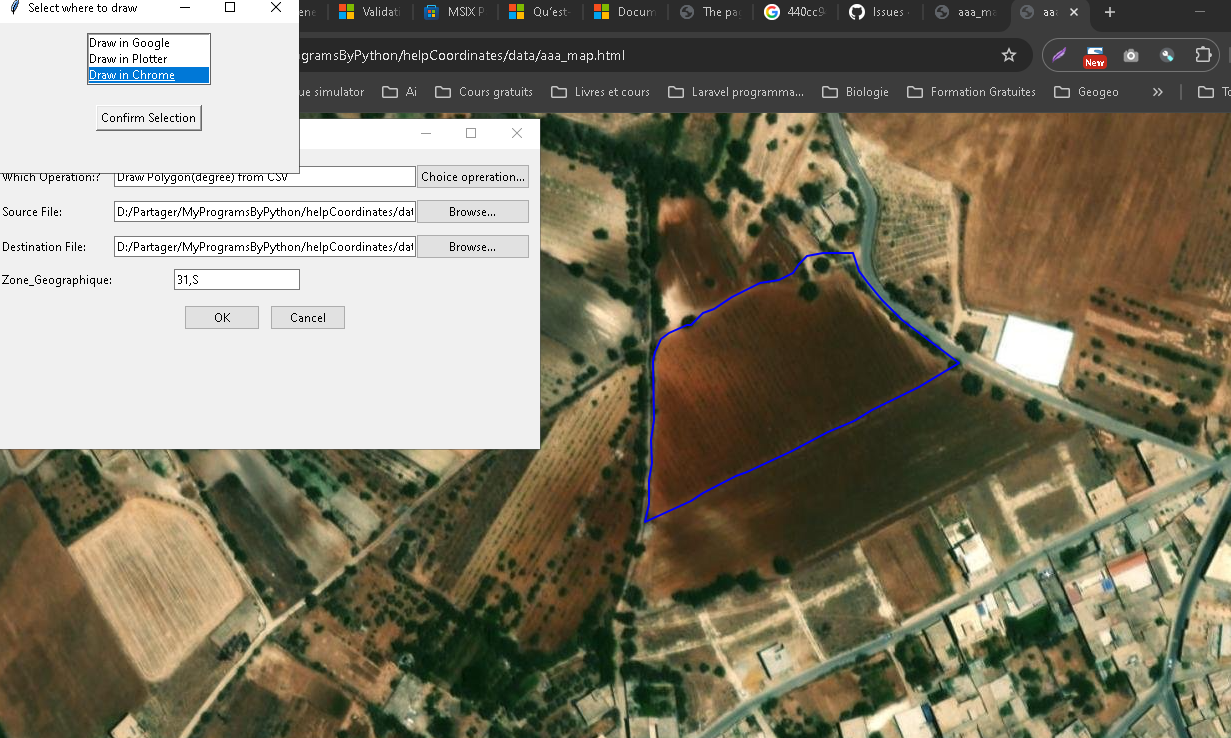Browse for the Source File
Screen dimensions: 1231x738
click(472, 212)
